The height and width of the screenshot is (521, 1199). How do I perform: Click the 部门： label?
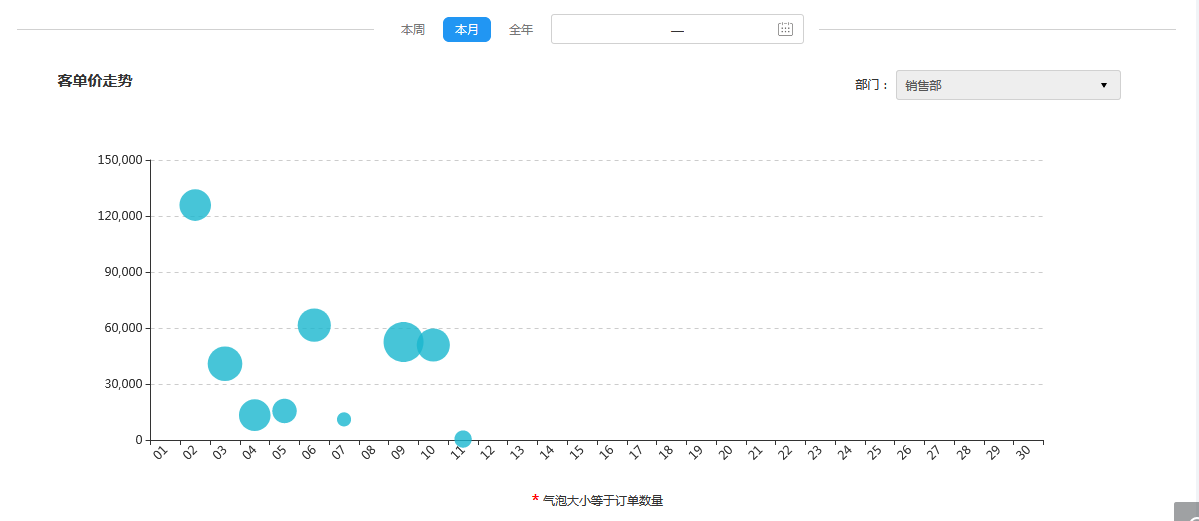[x=872, y=85]
